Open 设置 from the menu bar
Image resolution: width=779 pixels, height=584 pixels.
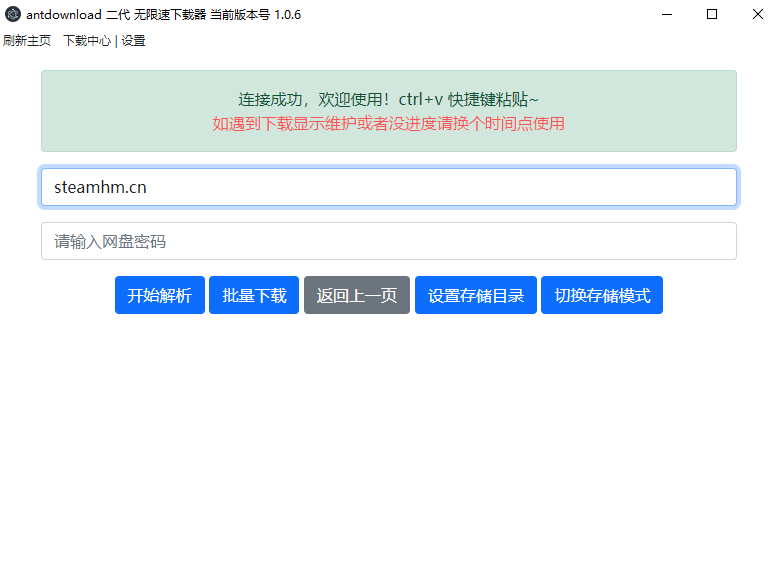click(x=134, y=41)
